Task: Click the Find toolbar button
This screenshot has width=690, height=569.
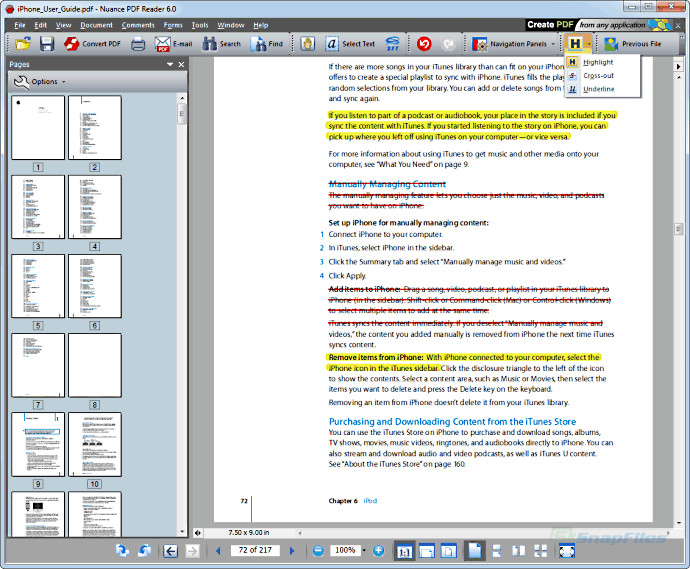Action: [x=267, y=44]
